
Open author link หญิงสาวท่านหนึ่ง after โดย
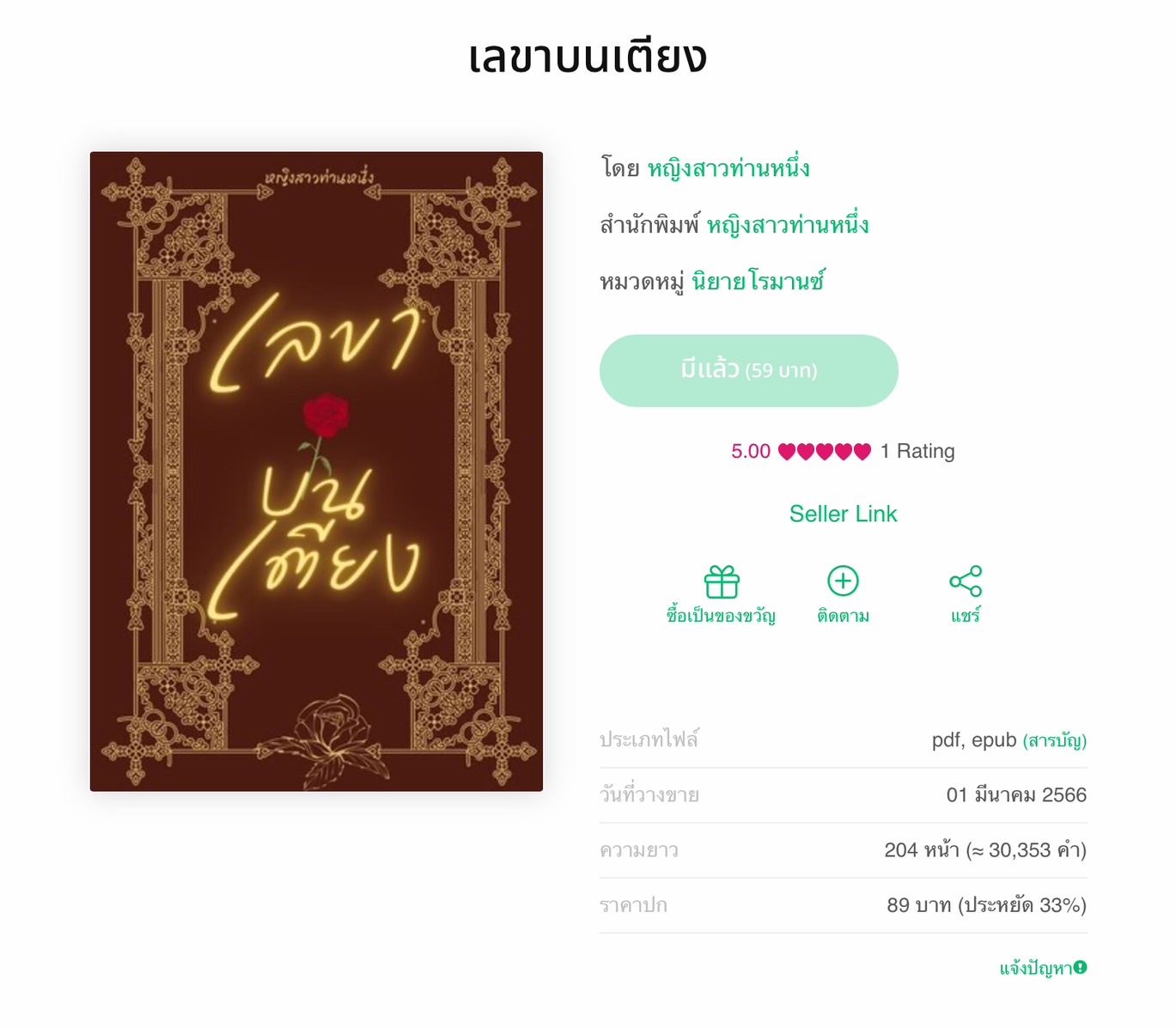pos(728,168)
